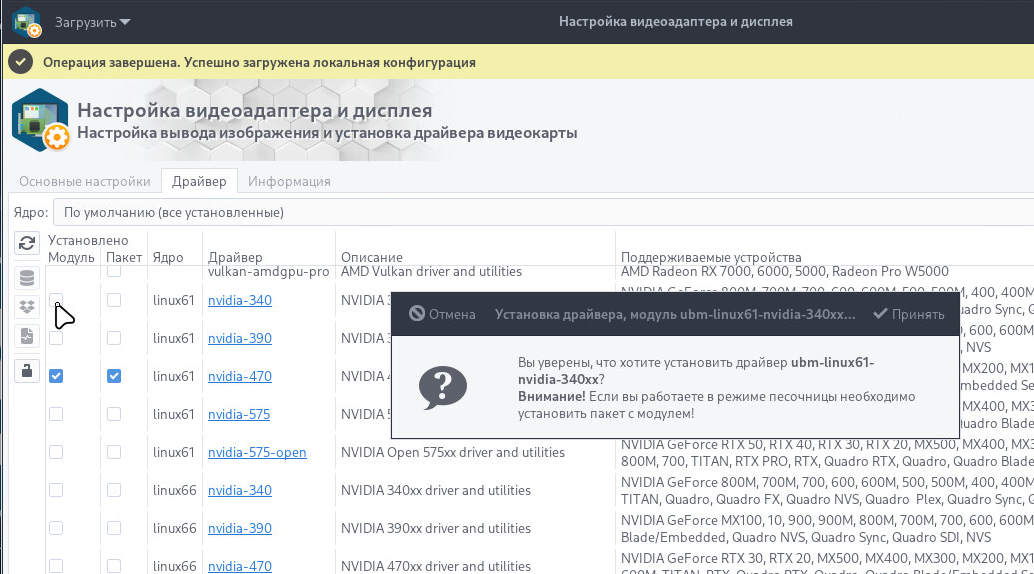Click the refresh driver list icon

27,242
